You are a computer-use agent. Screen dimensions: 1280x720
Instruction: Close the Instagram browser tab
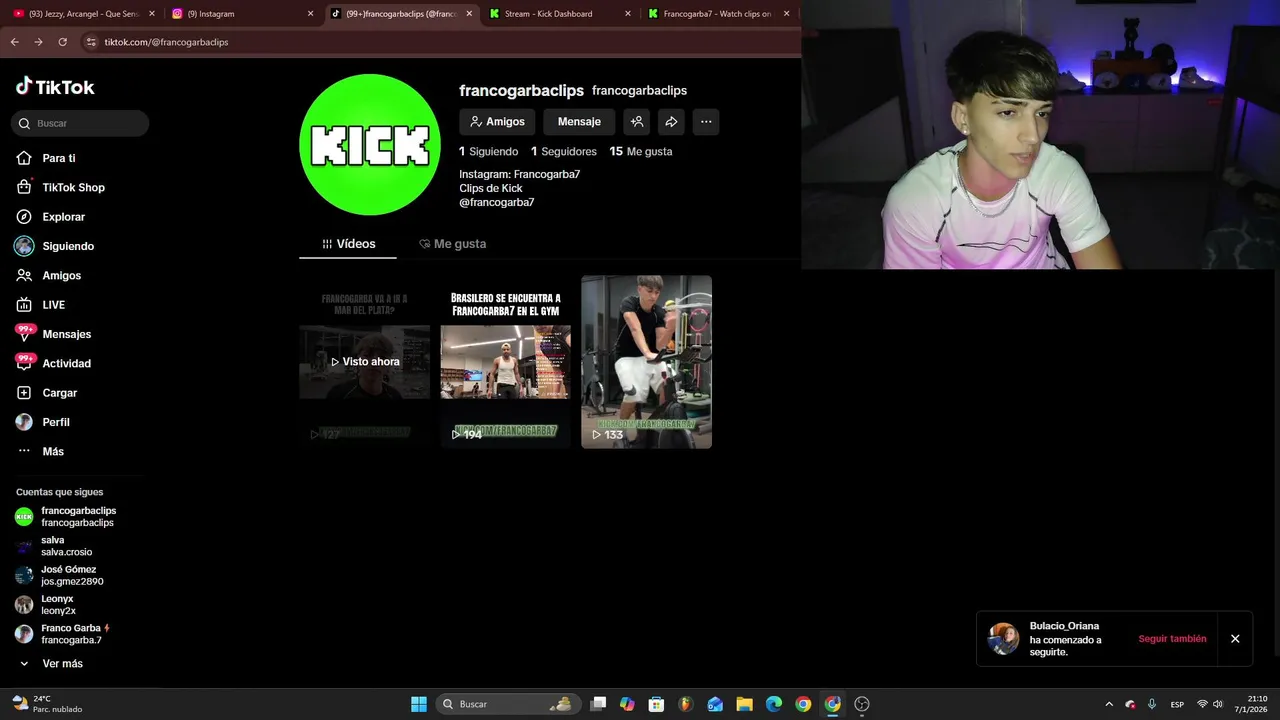pyautogui.click(x=310, y=14)
